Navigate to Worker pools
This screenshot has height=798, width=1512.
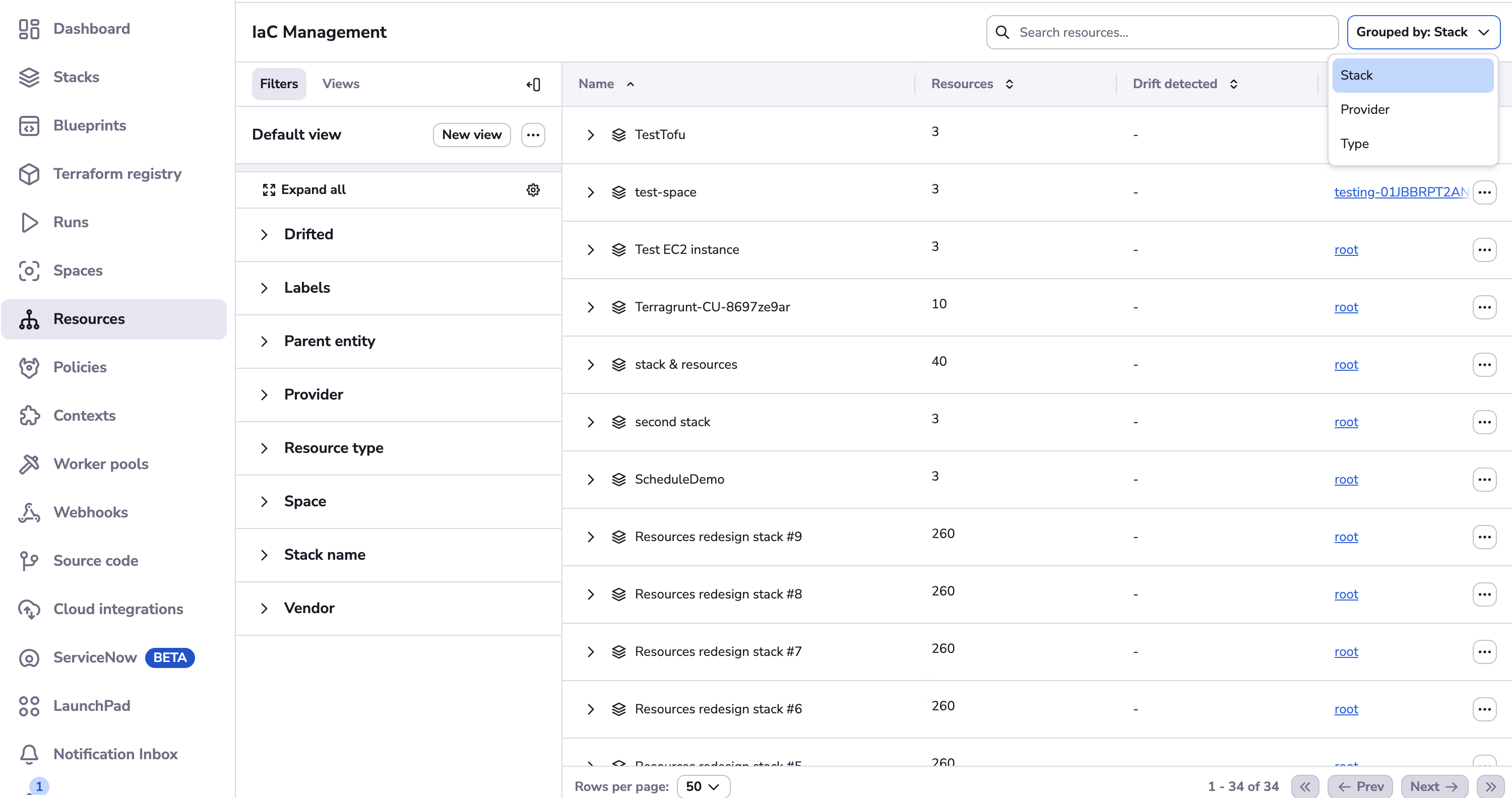click(100, 463)
